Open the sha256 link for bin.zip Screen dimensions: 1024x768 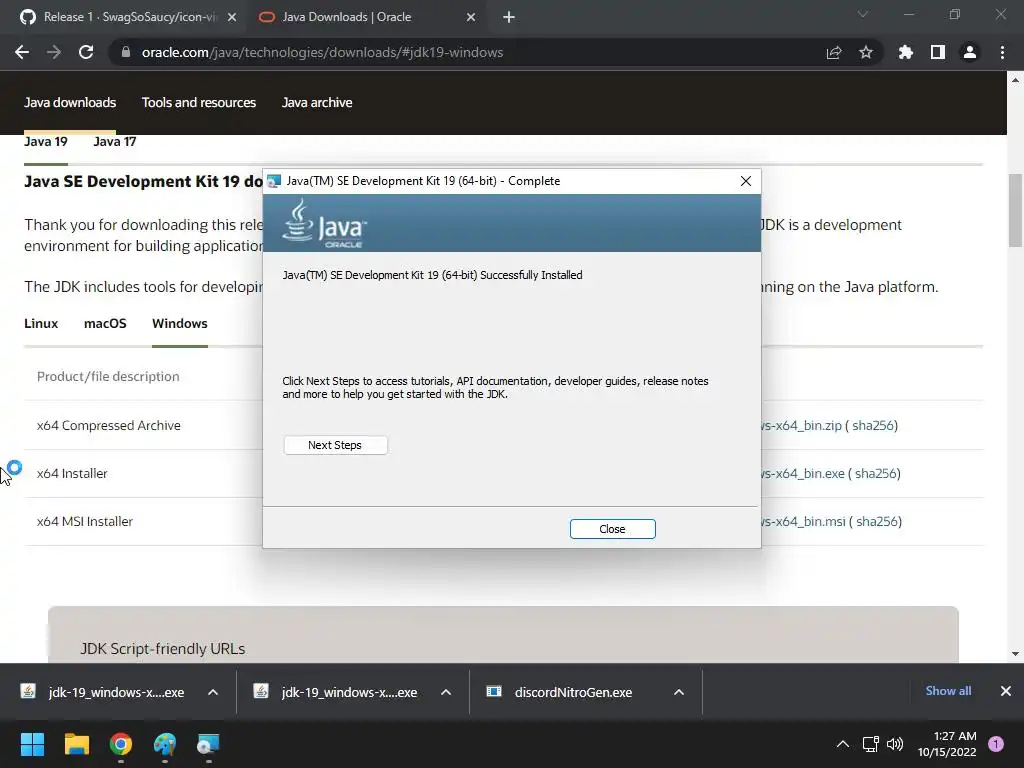[x=872, y=425]
